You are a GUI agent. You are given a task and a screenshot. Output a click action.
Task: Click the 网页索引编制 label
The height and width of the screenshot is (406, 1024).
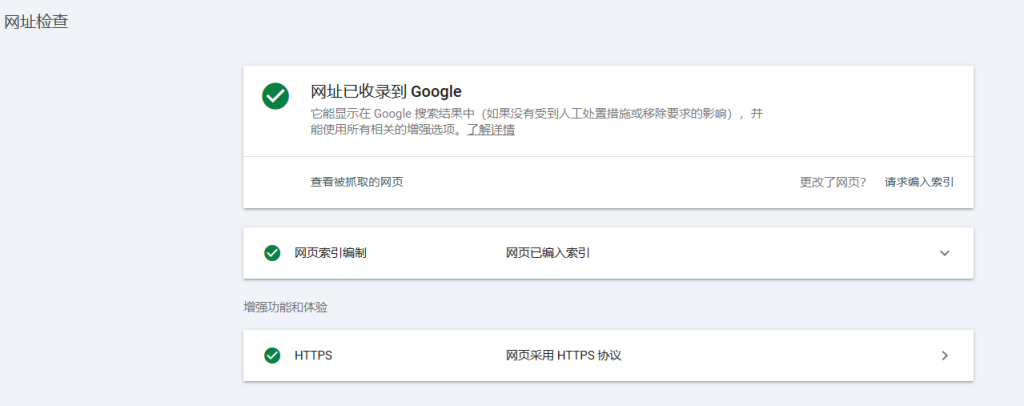pyautogui.click(x=330, y=253)
